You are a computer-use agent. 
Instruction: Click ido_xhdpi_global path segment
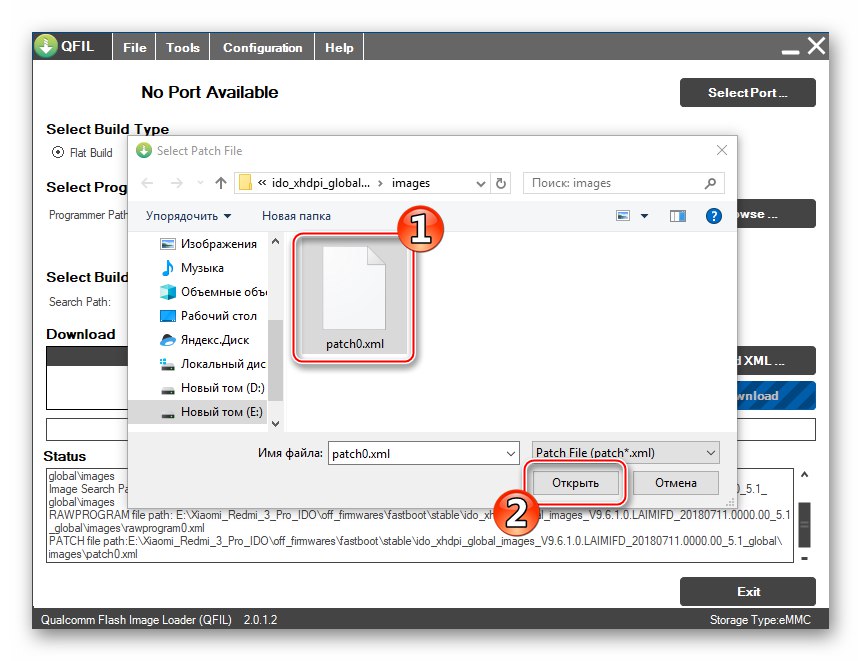(321, 183)
